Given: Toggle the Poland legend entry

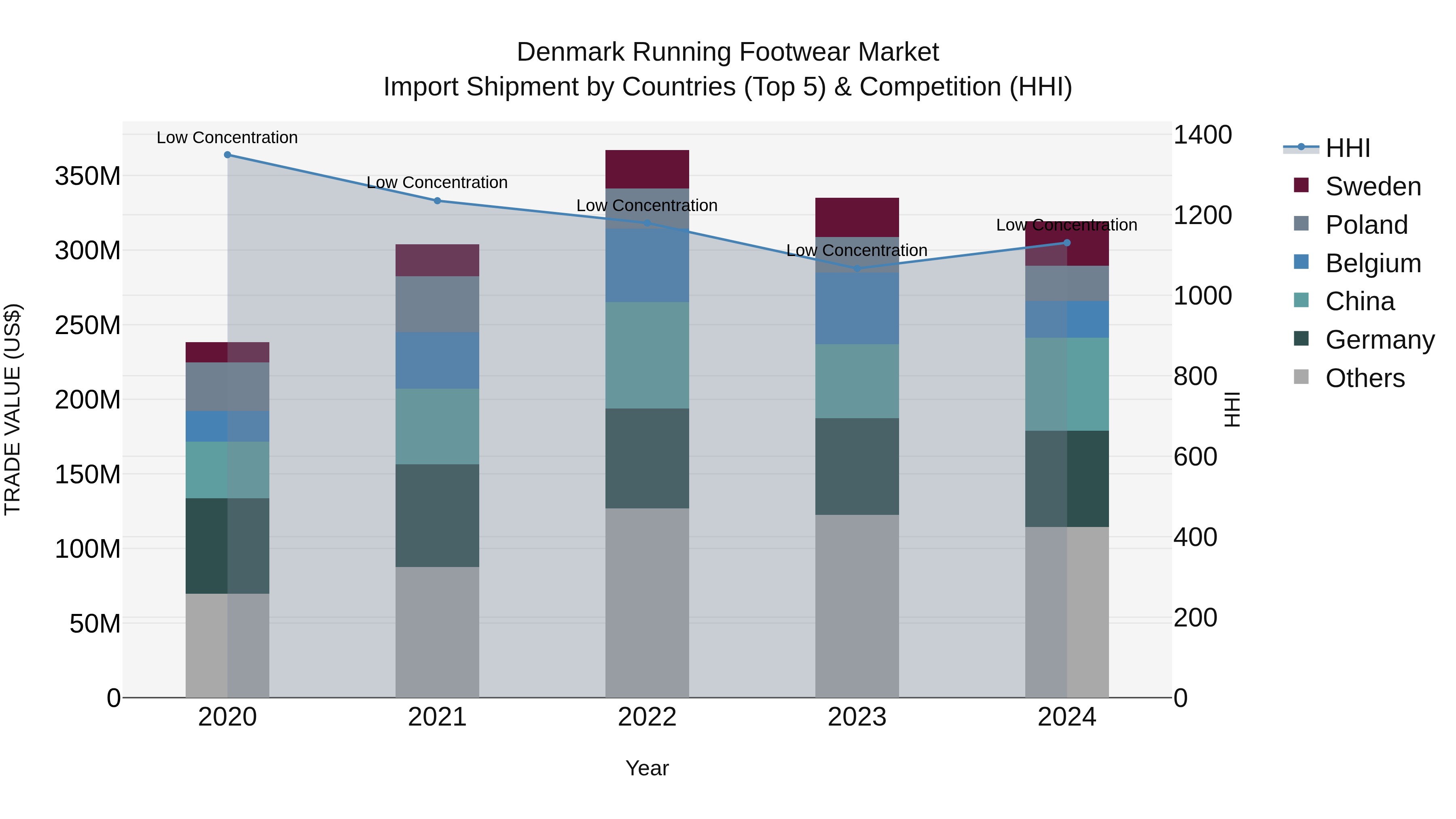Looking at the screenshot, I should tap(1350, 225).
